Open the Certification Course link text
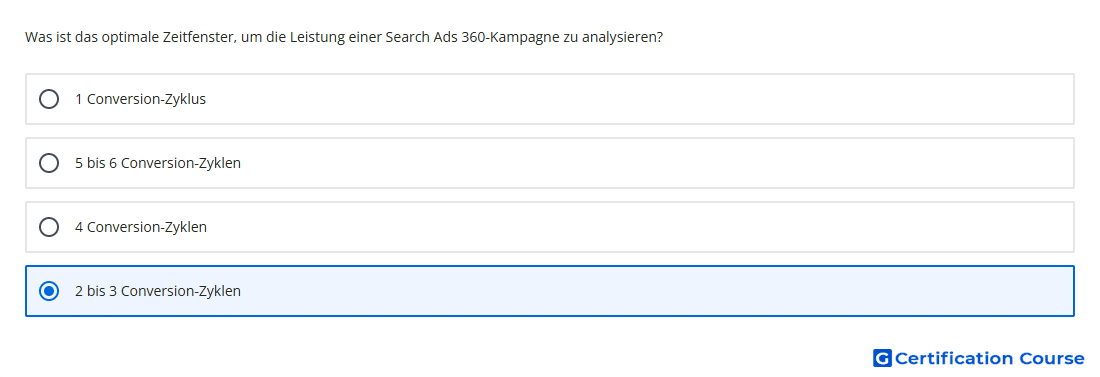This screenshot has height=377, width=1100. (989, 359)
